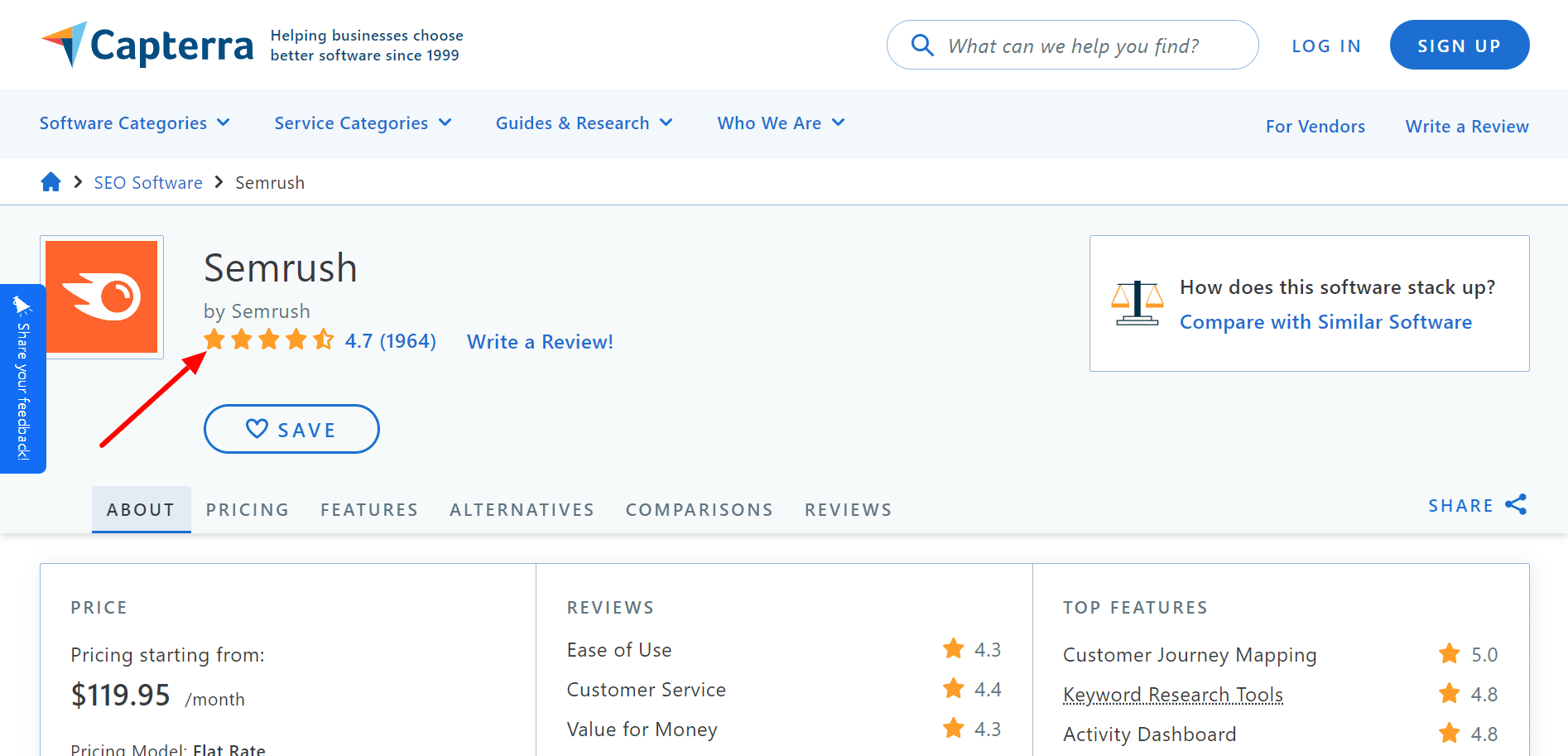Click the search magnifier icon
The width and height of the screenshot is (1568, 756).
(922, 45)
